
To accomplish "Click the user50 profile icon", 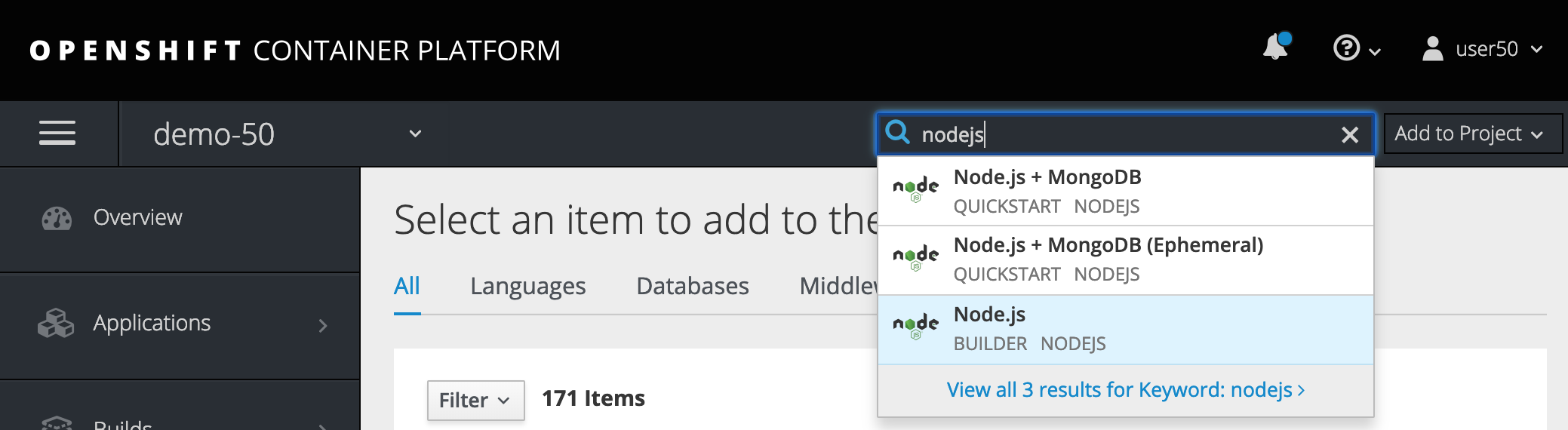I will click(1432, 49).
